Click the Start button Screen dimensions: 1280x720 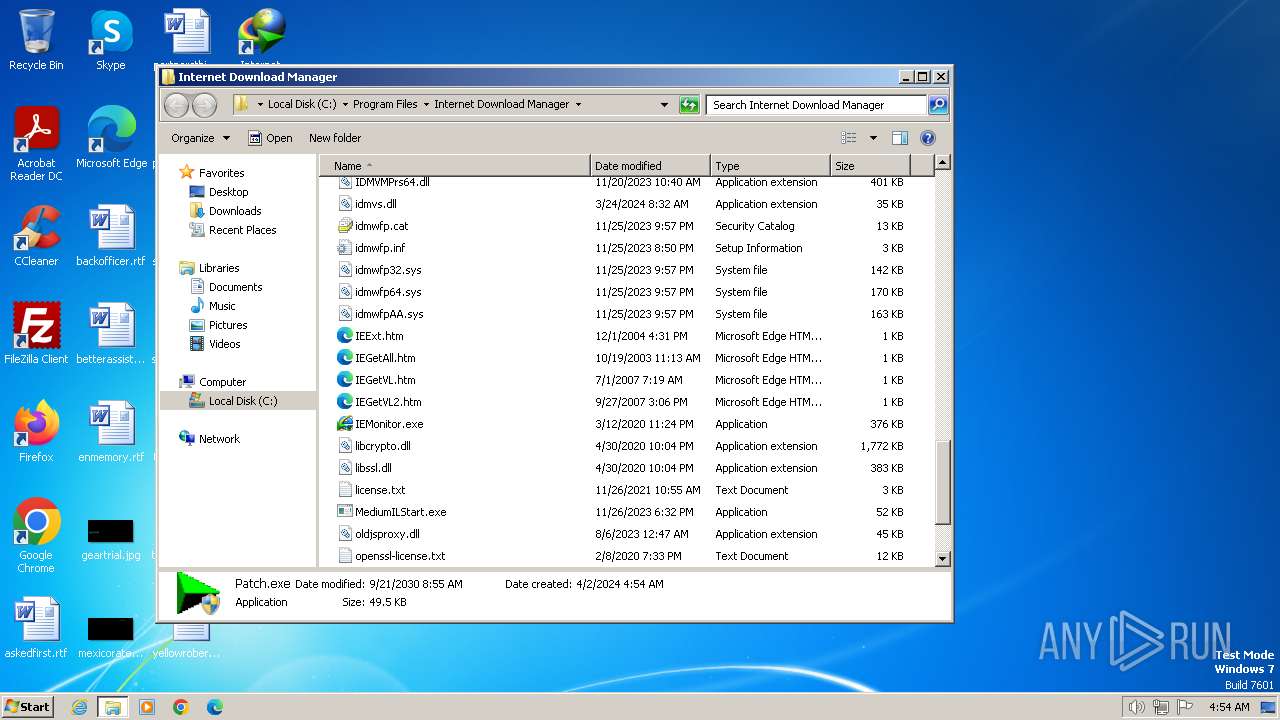coord(28,707)
